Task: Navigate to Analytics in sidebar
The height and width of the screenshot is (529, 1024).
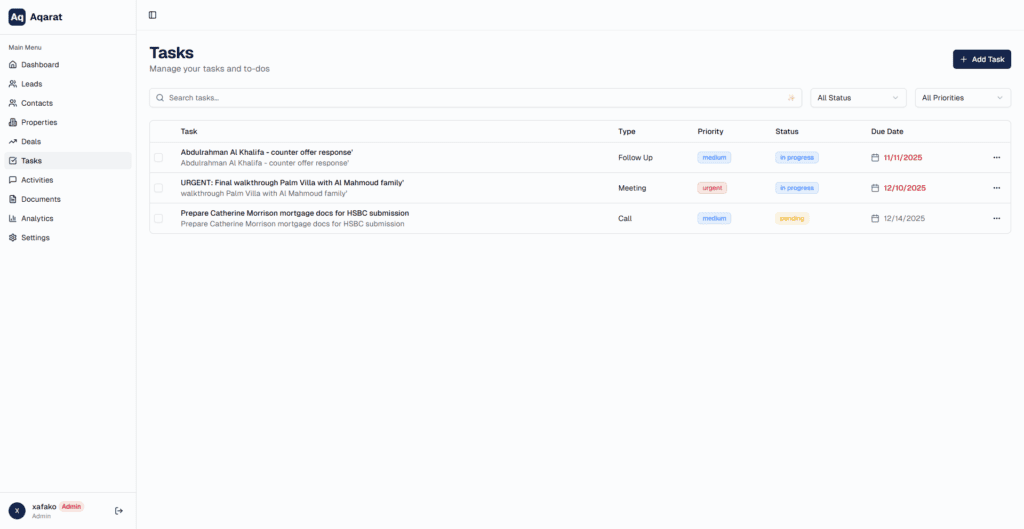Action: click(x=37, y=218)
